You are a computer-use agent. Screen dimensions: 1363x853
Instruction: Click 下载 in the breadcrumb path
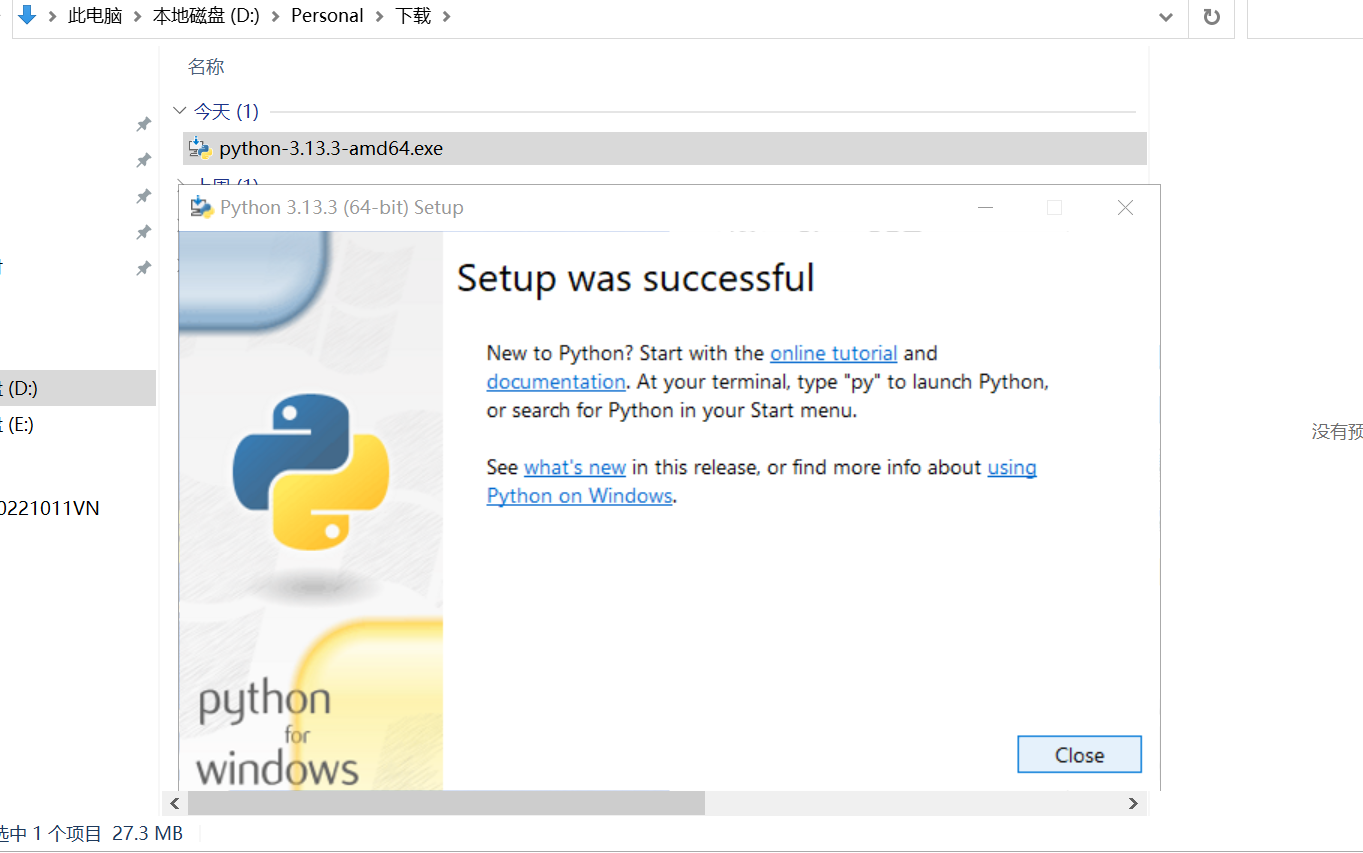(x=413, y=16)
